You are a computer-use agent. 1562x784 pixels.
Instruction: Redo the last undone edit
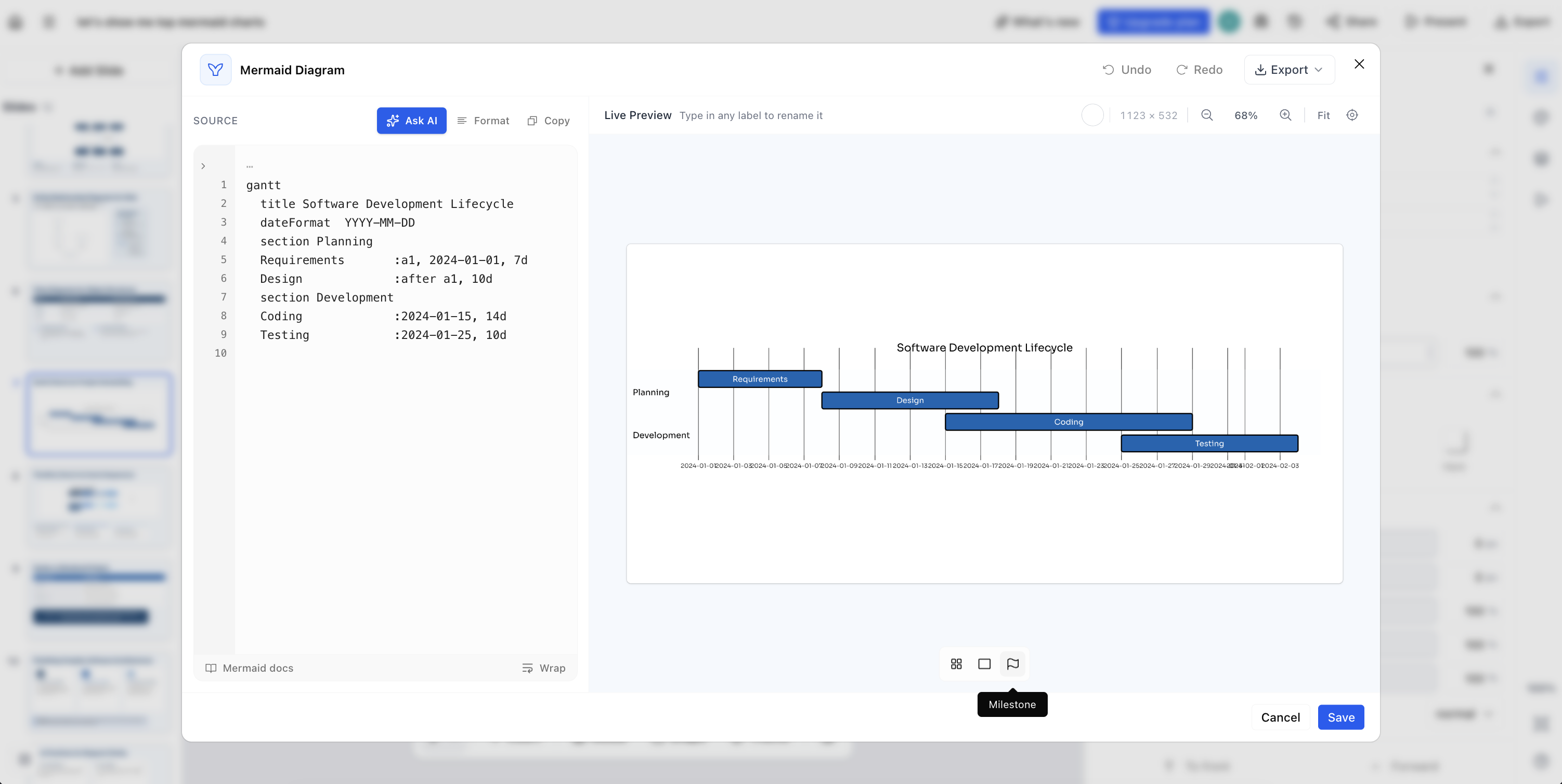1200,70
